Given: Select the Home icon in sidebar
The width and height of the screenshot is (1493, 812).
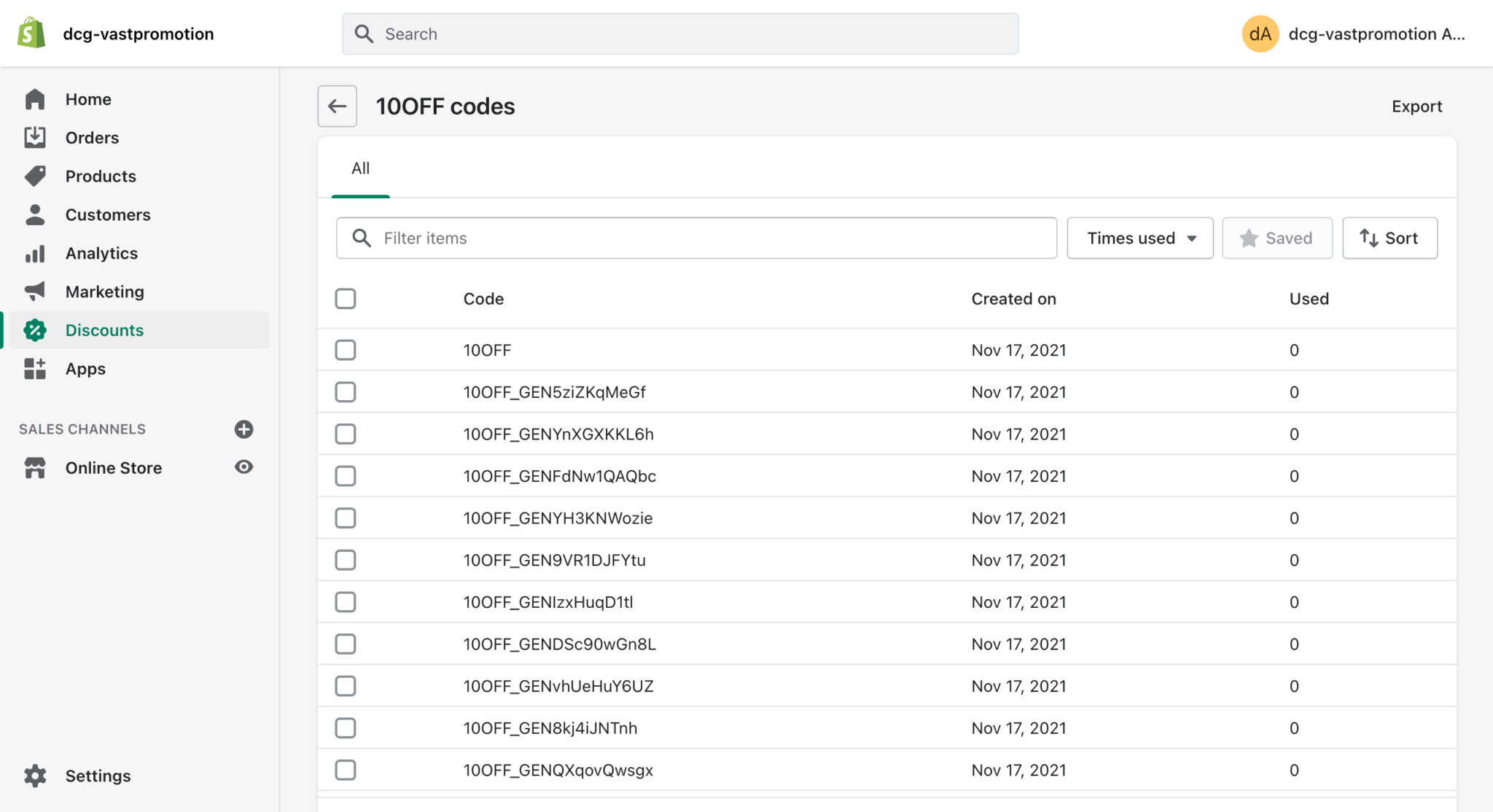Looking at the screenshot, I should point(35,99).
